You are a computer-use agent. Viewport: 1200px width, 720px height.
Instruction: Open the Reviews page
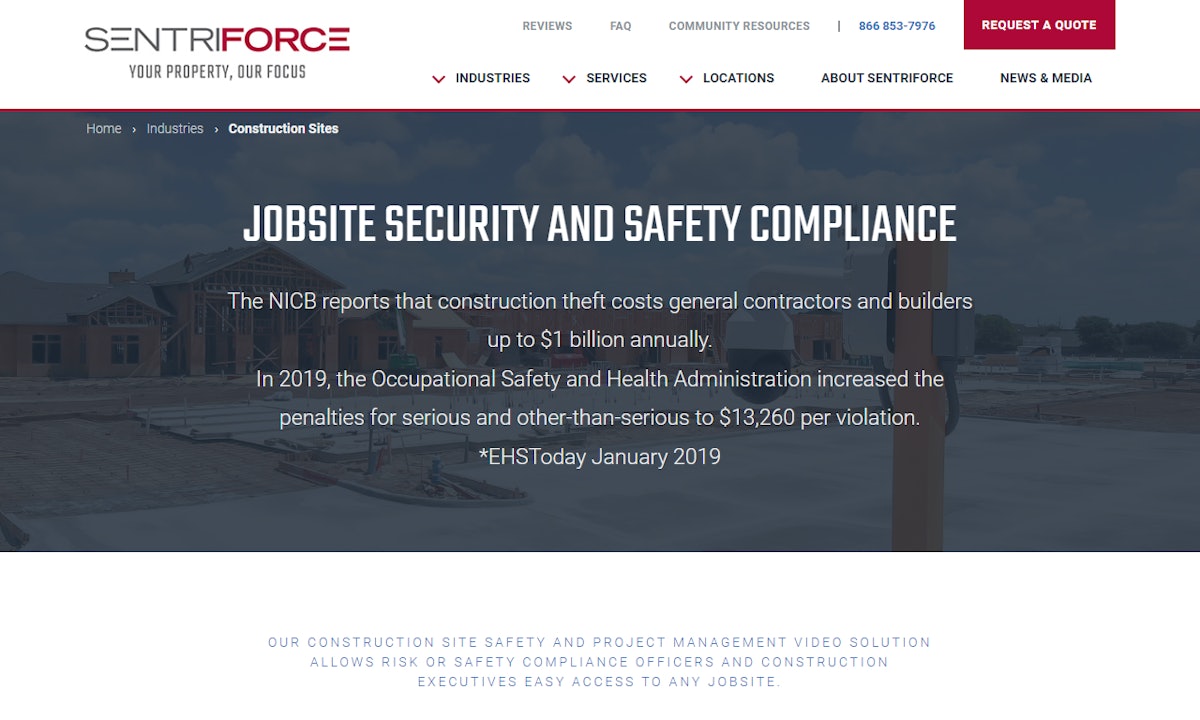tap(547, 26)
